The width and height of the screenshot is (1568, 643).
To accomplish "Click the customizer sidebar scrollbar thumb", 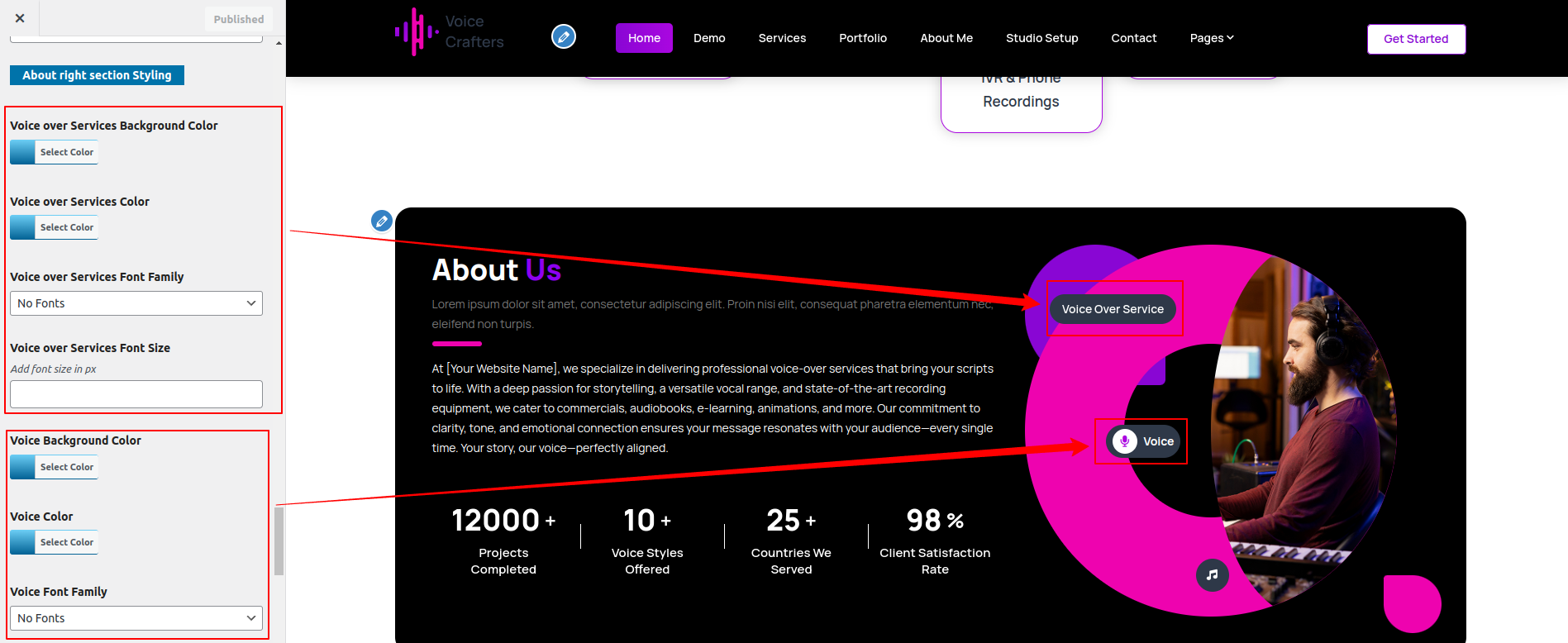I will click(x=279, y=541).
